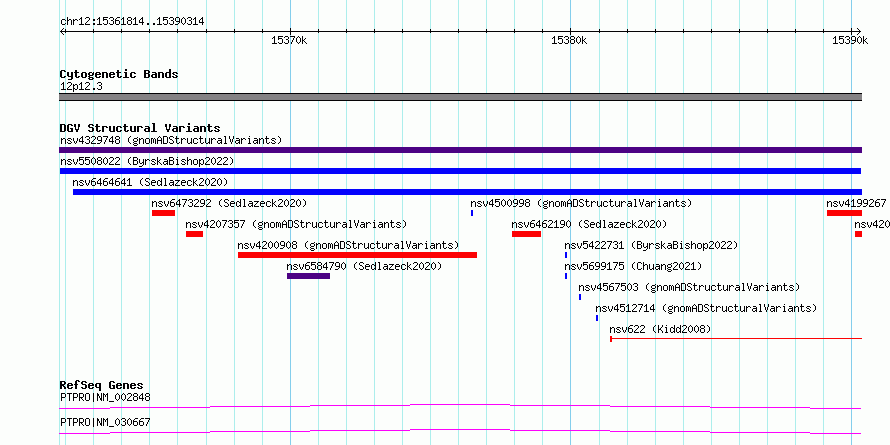890x445 pixels.
Task: Select the red nsv4199267 variant bar
Action: (x=844, y=213)
